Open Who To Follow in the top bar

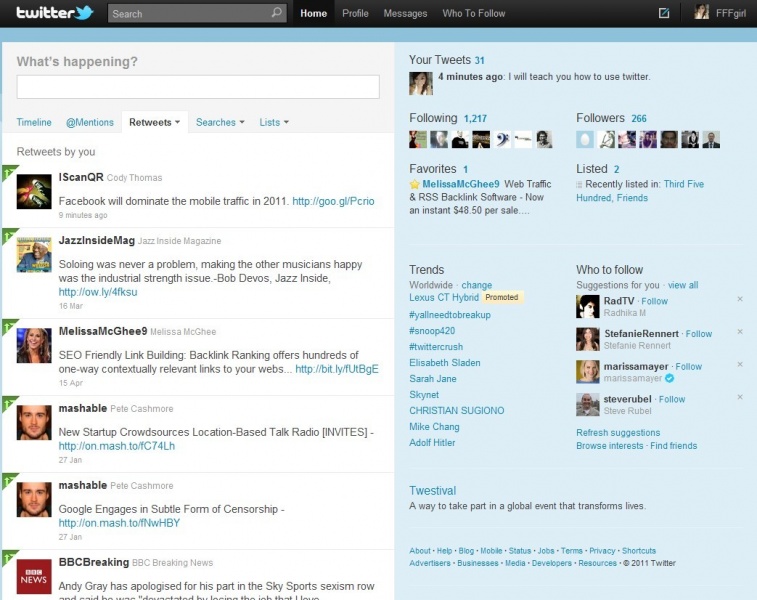[x=474, y=14]
